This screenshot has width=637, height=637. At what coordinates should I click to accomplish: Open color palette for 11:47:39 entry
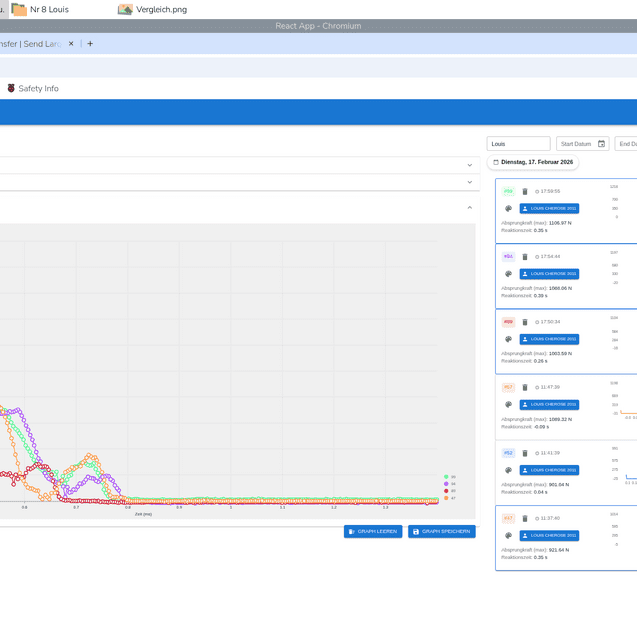click(508, 405)
